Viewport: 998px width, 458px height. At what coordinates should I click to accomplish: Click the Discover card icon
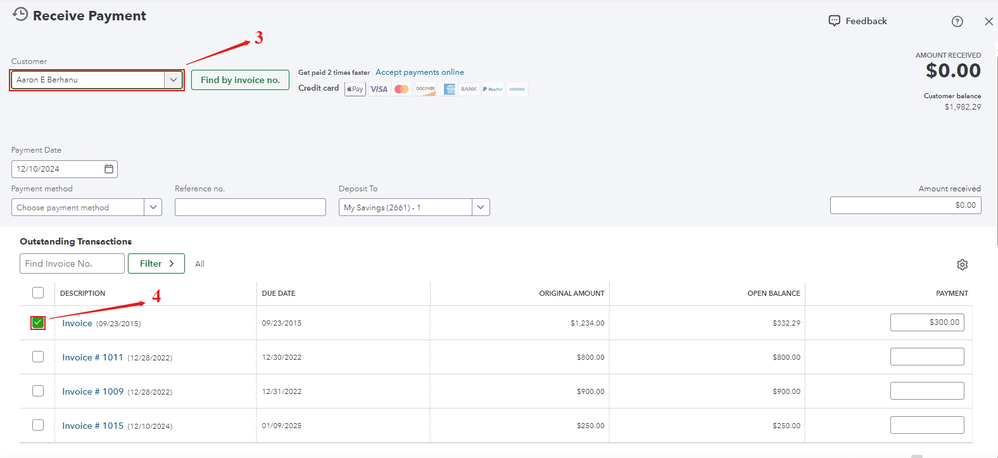(425, 89)
